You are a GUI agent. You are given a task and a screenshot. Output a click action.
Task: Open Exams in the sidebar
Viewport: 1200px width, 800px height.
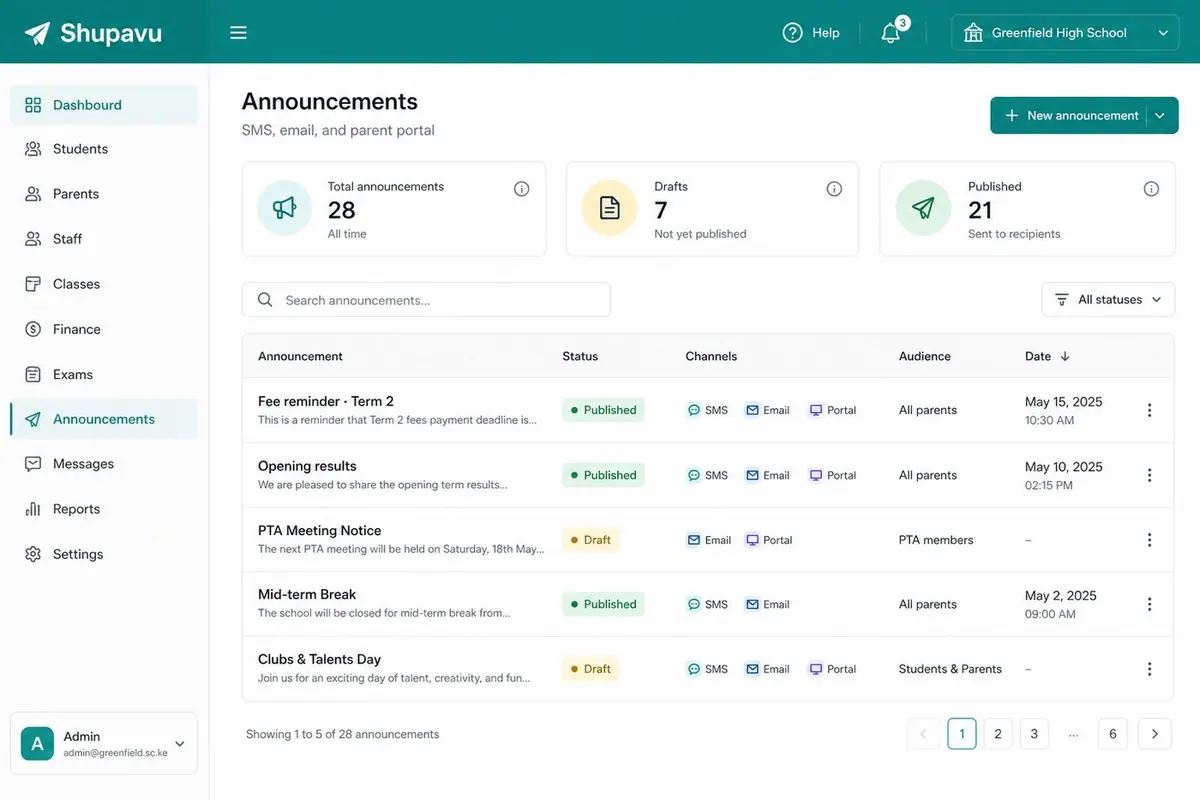point(104,374)
